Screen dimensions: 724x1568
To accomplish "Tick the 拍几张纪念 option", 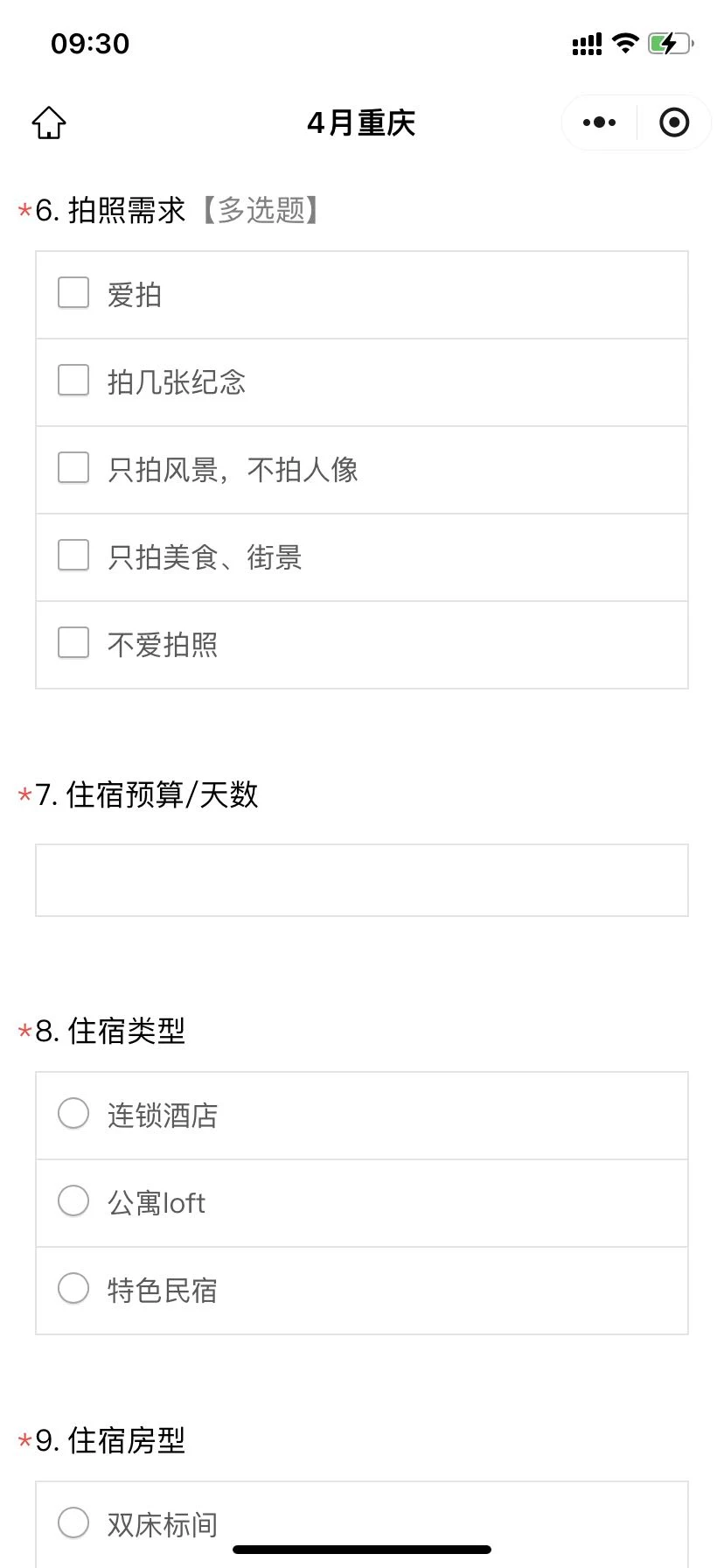I will click(x=73, y=381).
